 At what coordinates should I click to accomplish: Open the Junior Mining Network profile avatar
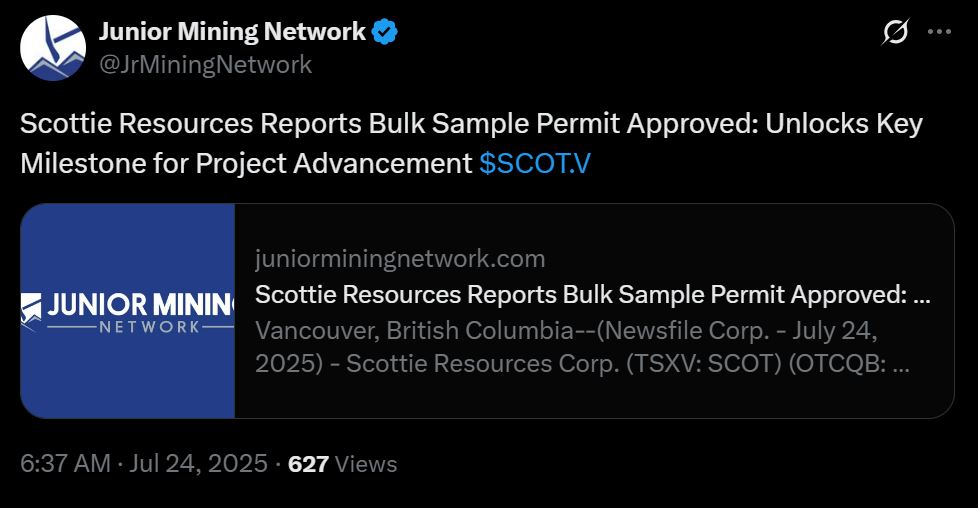tap(53, 48)
